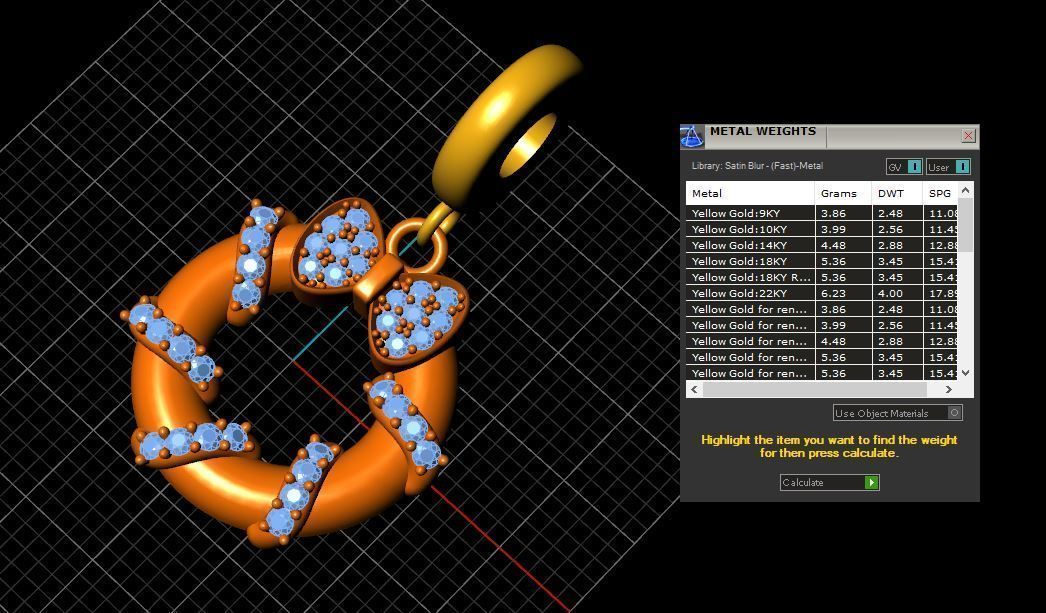Click the table's scroll down arrow
The height and width of the screenshot is (613, 1046).
click(965, 374)
